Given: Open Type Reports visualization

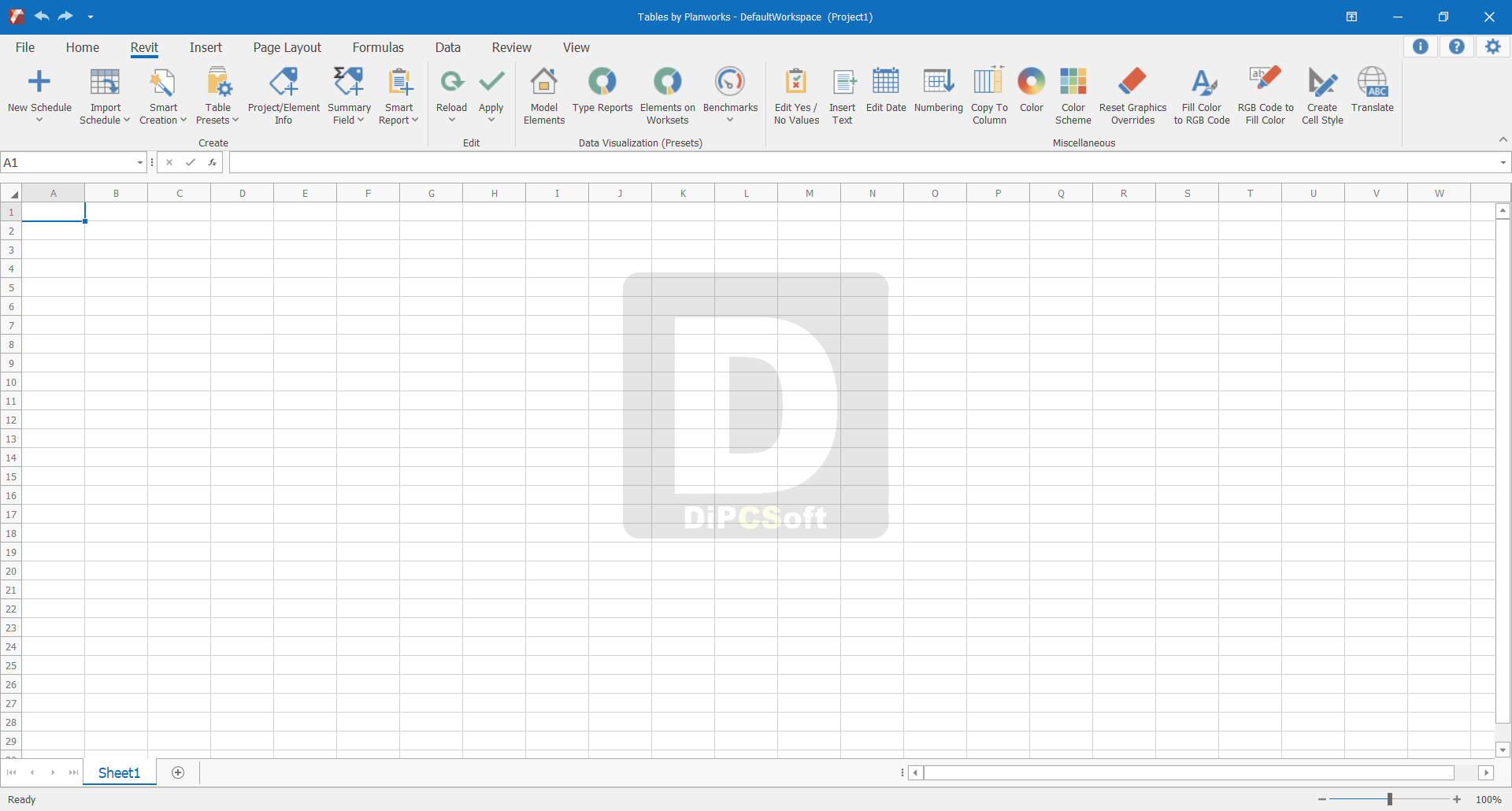Looking at the screenshot, I should (602, 91).
